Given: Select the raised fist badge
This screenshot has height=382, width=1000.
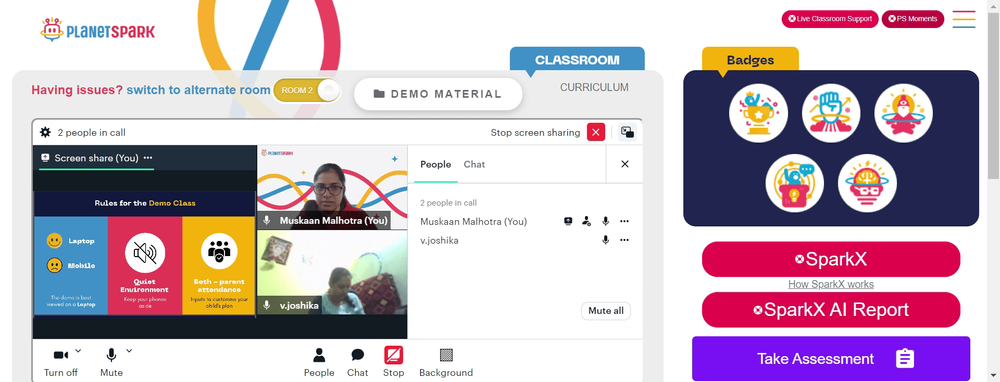Looking at the screenshot, I should point(831,114).
